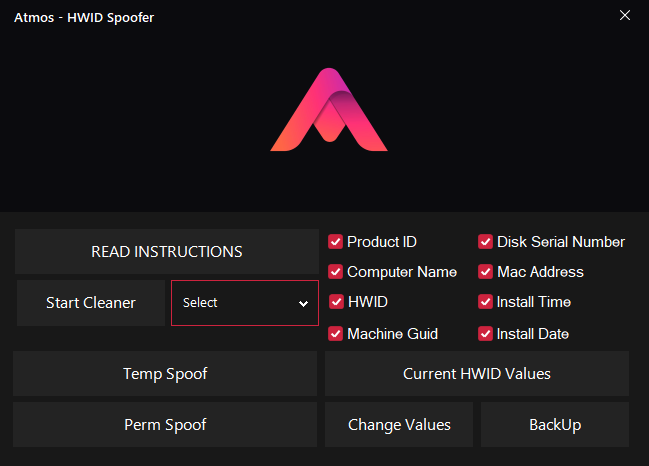The height and width of the screenshot is (466, 649).
Task: Untick the Machine Guid checkbox
Action: pos(336,334)
